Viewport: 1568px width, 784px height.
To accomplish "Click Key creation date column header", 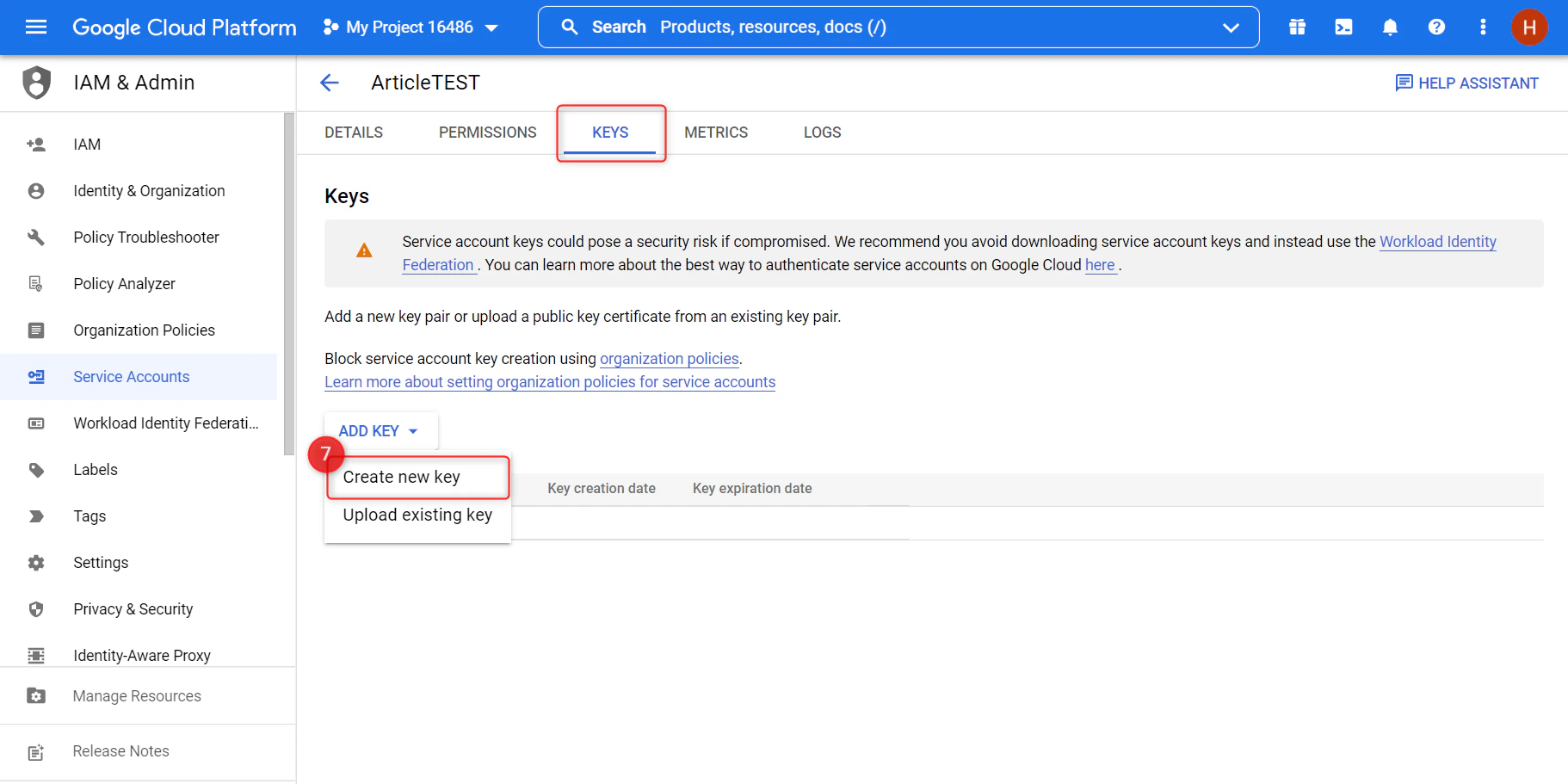I will click(x=602, y=489).
